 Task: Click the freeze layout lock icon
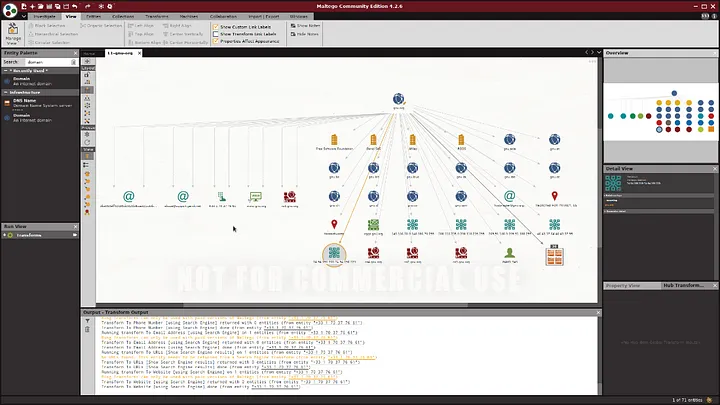(x=87, y=74)
